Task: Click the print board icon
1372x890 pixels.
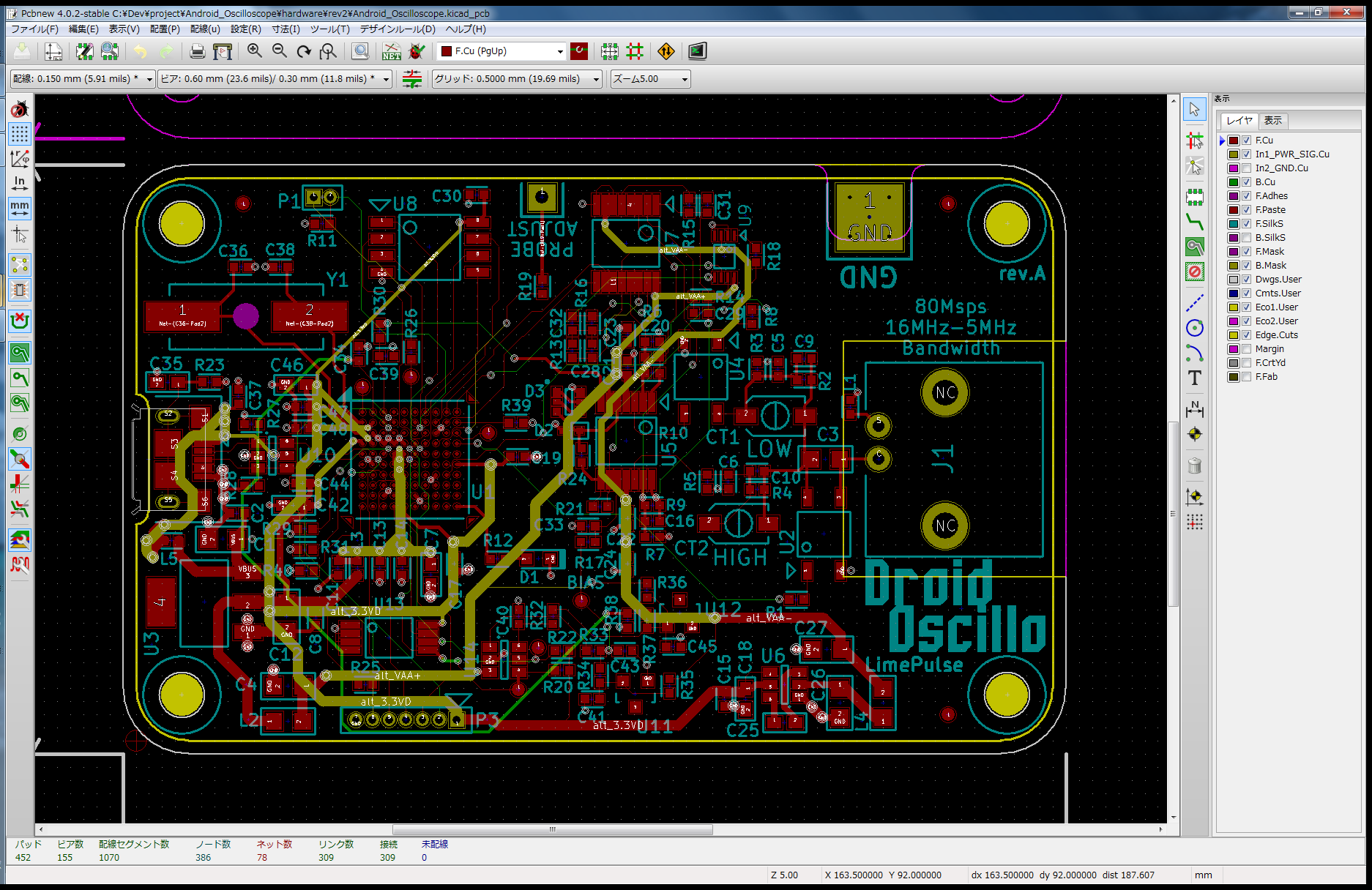Action: [197, 51]
